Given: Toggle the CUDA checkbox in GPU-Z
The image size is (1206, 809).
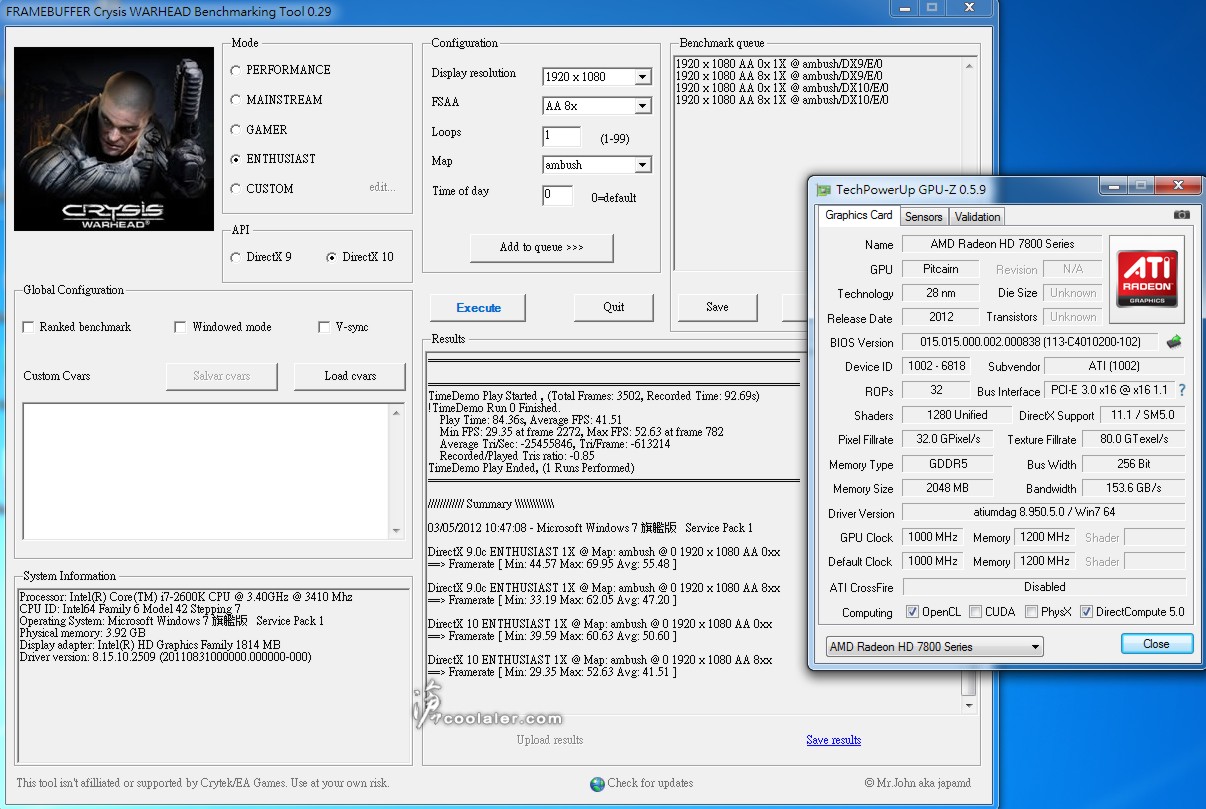Looking at the screenshot, I should [x=975, y=612].
